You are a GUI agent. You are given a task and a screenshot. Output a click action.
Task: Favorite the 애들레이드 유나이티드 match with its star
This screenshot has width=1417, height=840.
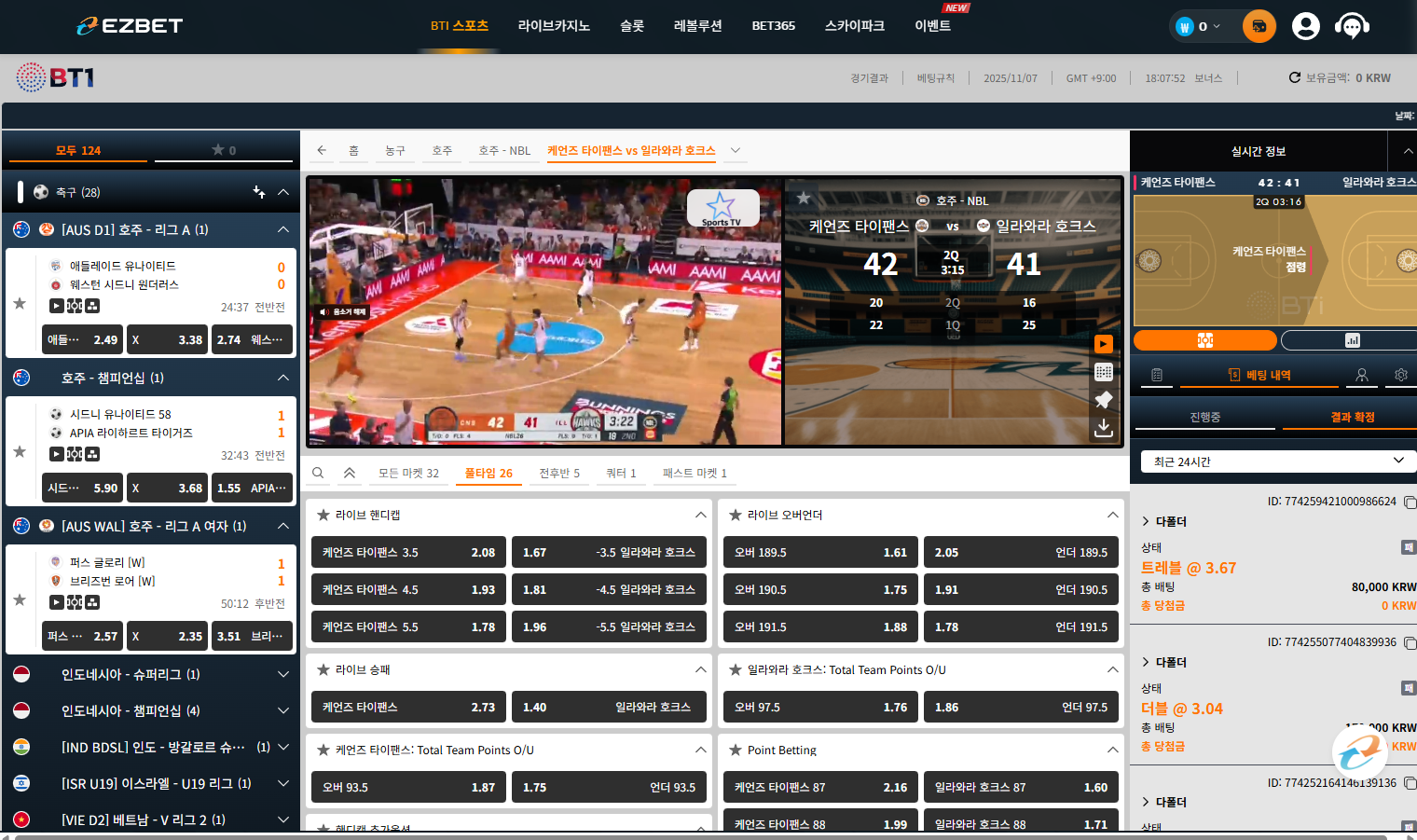coord(20,303)
